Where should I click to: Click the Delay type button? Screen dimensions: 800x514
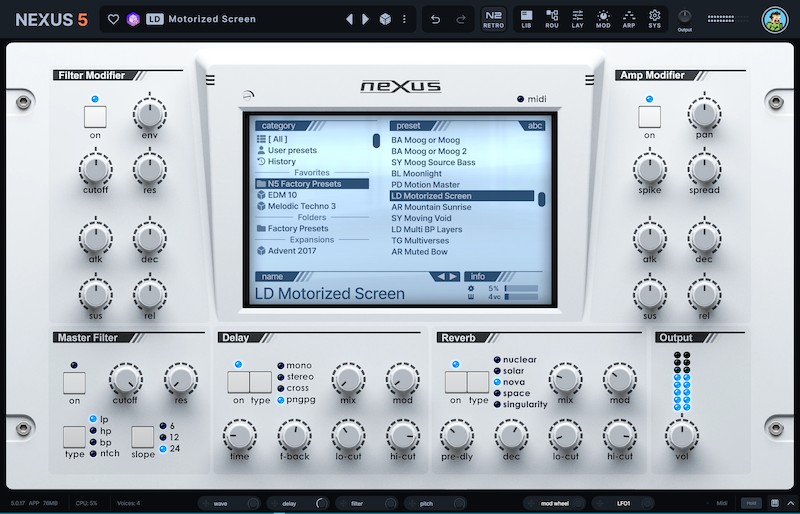[261, 382]
